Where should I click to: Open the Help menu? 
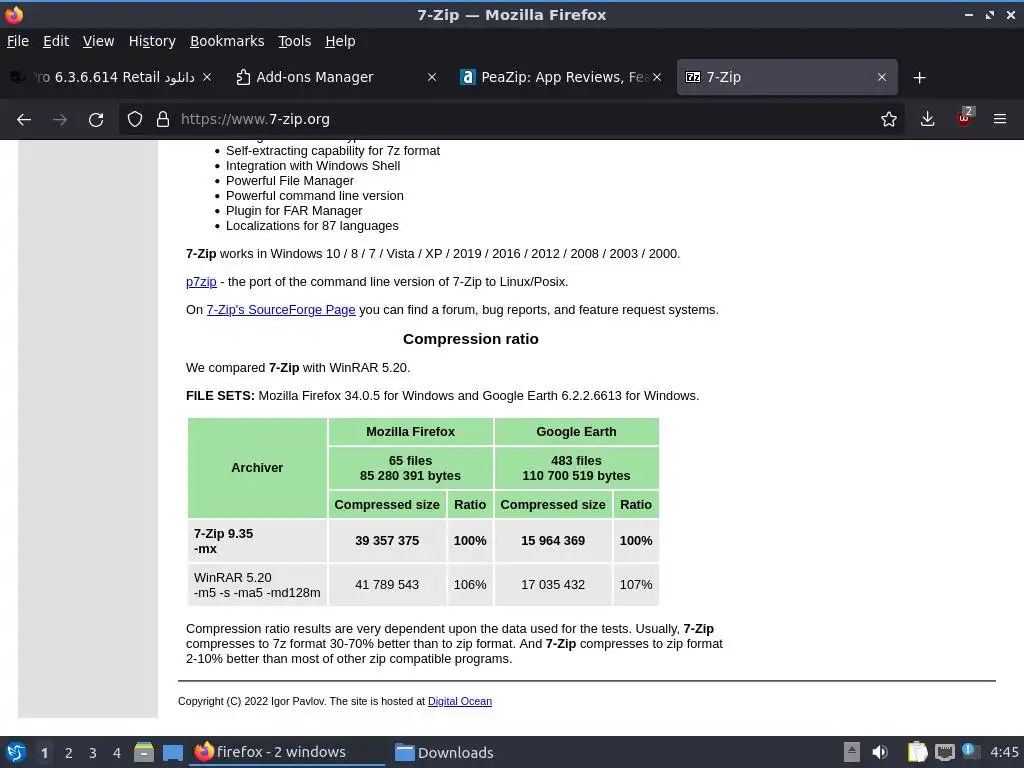[x=340, y=41]
